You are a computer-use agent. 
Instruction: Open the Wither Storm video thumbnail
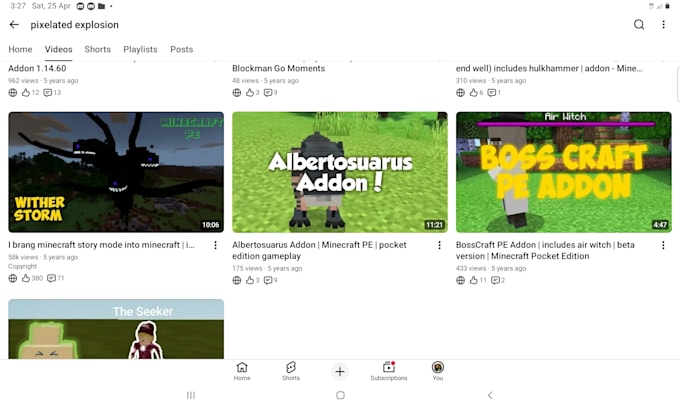pyautogui.click(x=116, y=172)
